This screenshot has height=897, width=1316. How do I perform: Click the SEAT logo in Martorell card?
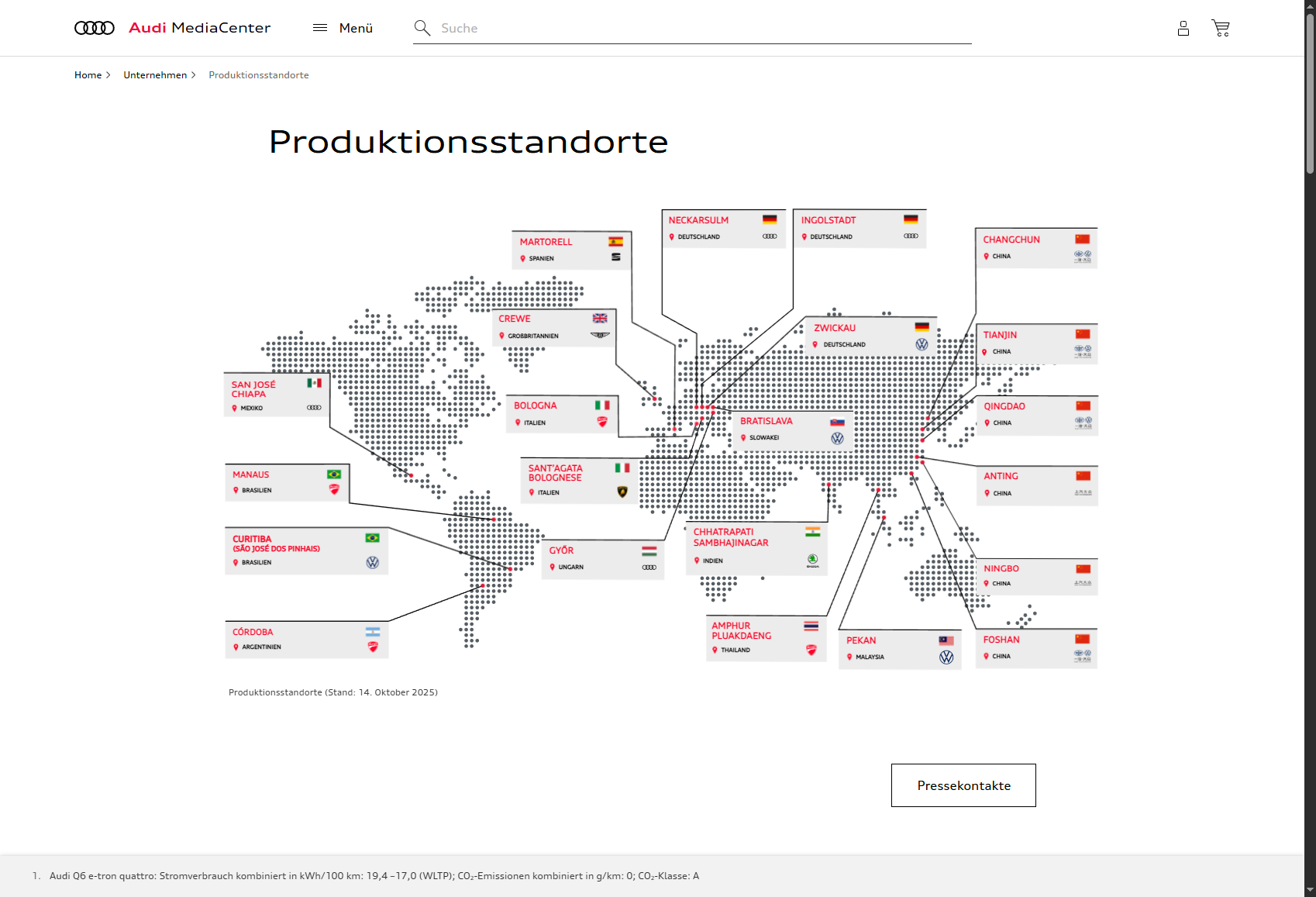(x=616, y=257)
